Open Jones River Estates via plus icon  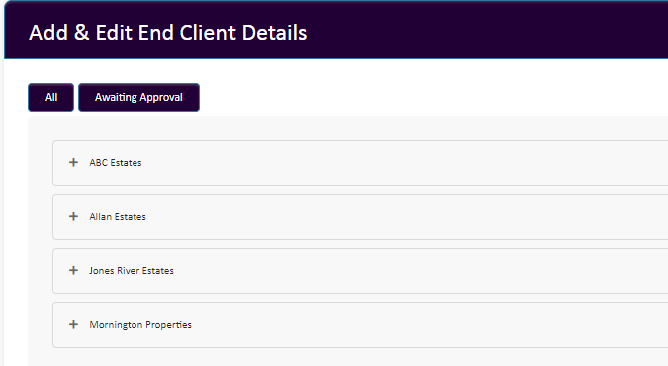73,271
